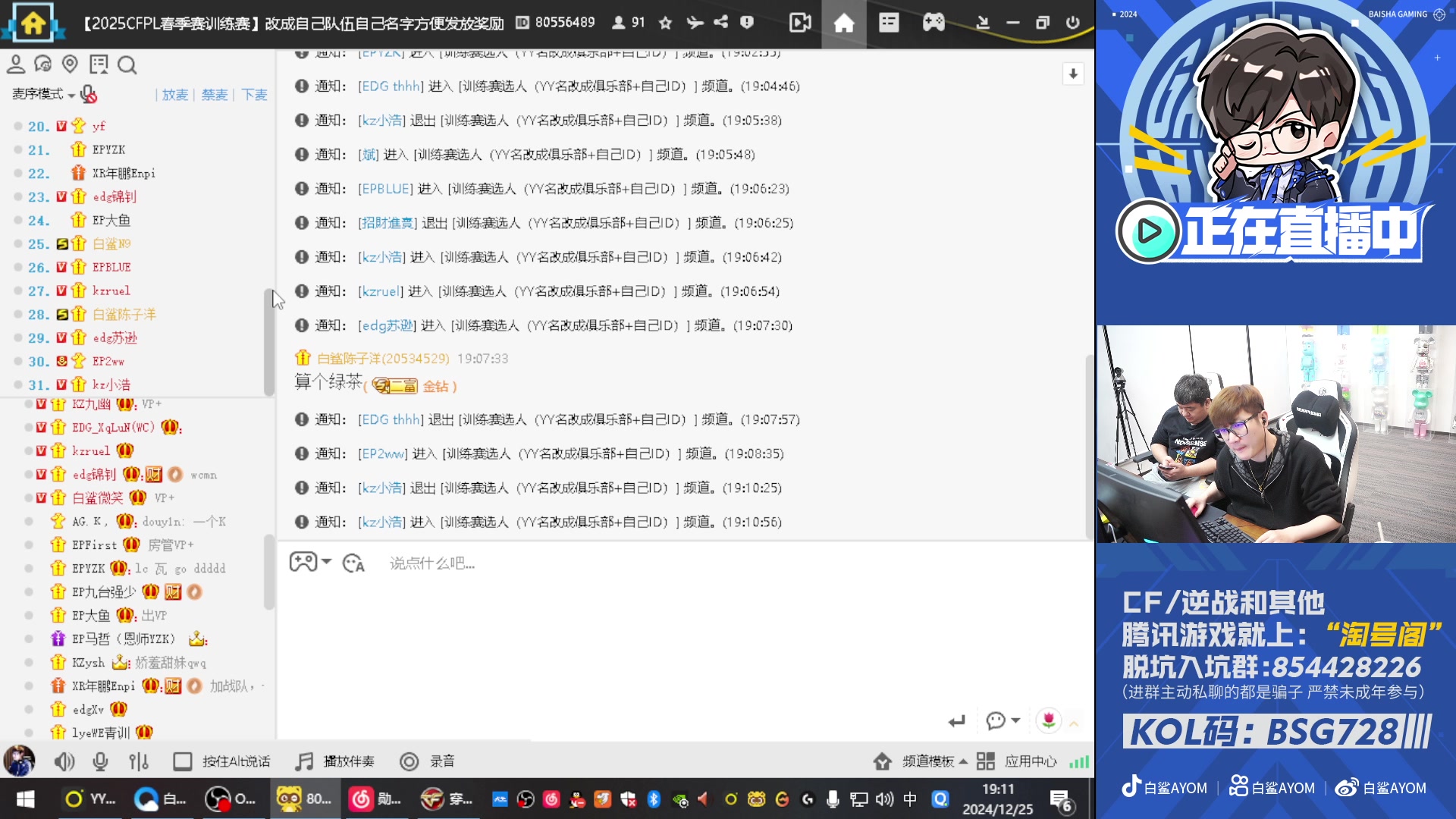Share the channel using the share icon

[x=720, y=22]
